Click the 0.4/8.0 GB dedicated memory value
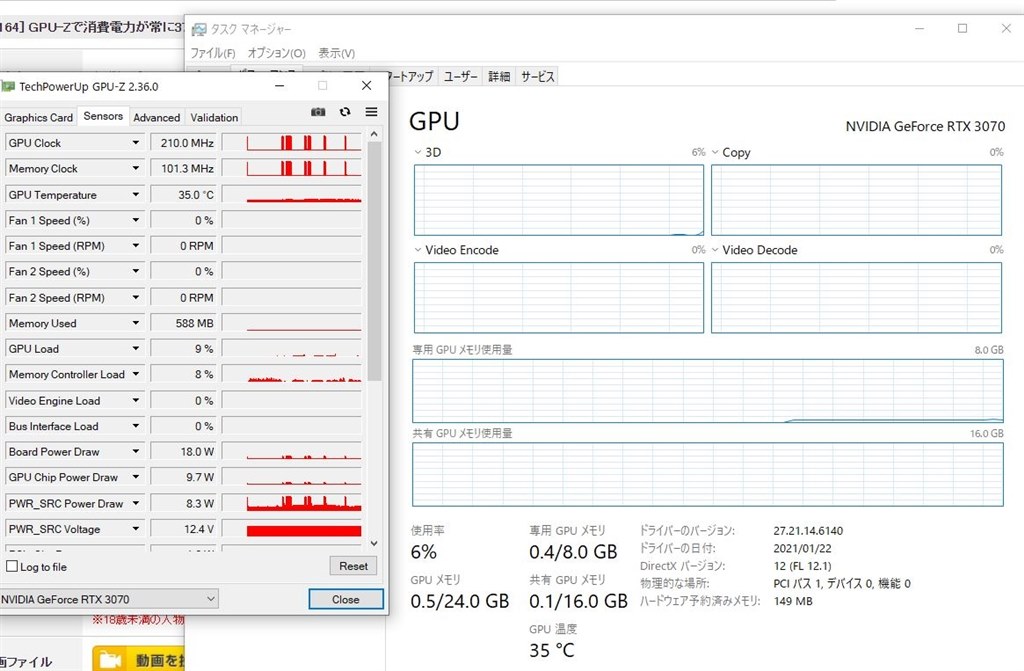1024x671 pixels. coord(573,552)
